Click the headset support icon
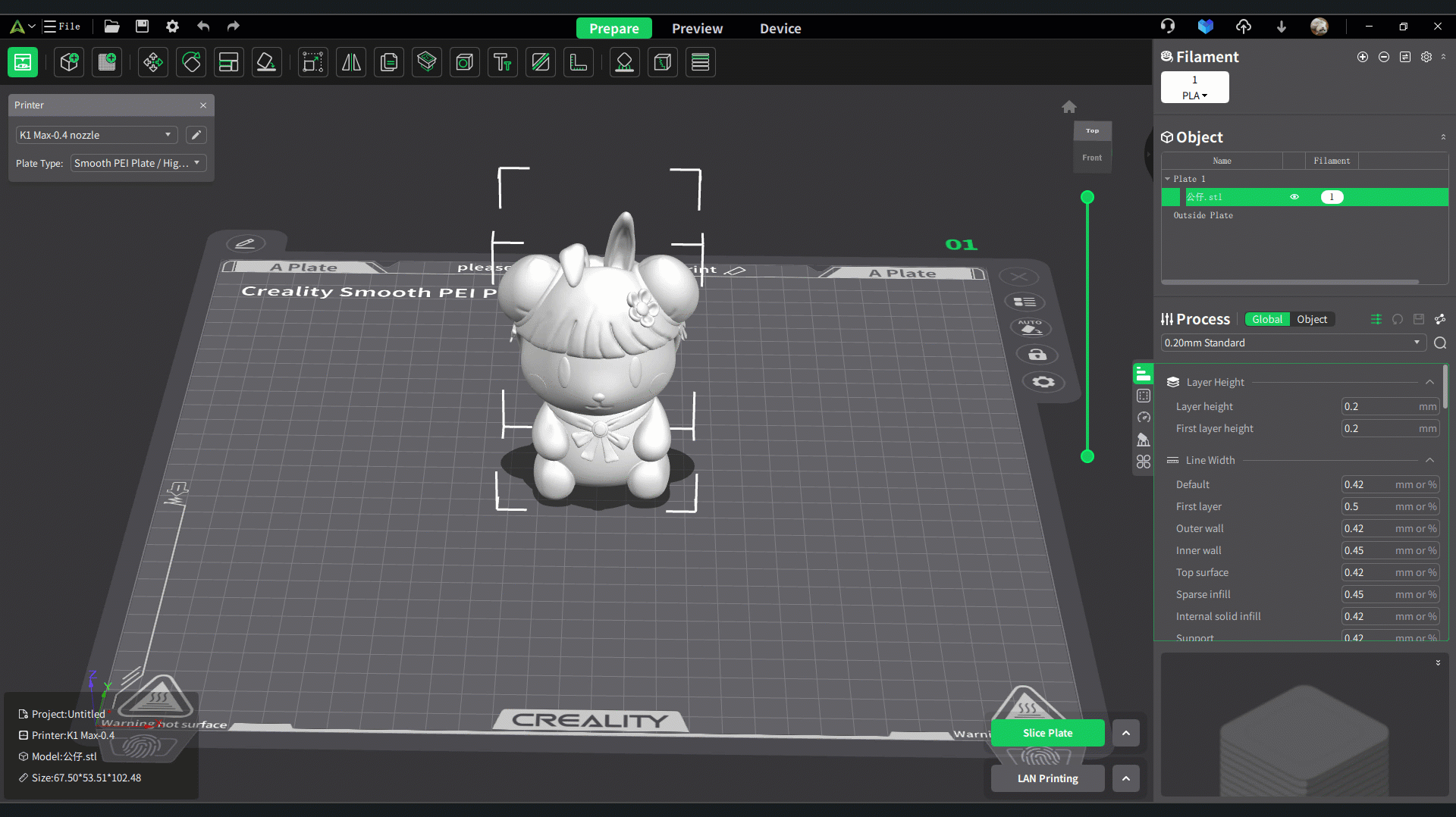 1168,27
